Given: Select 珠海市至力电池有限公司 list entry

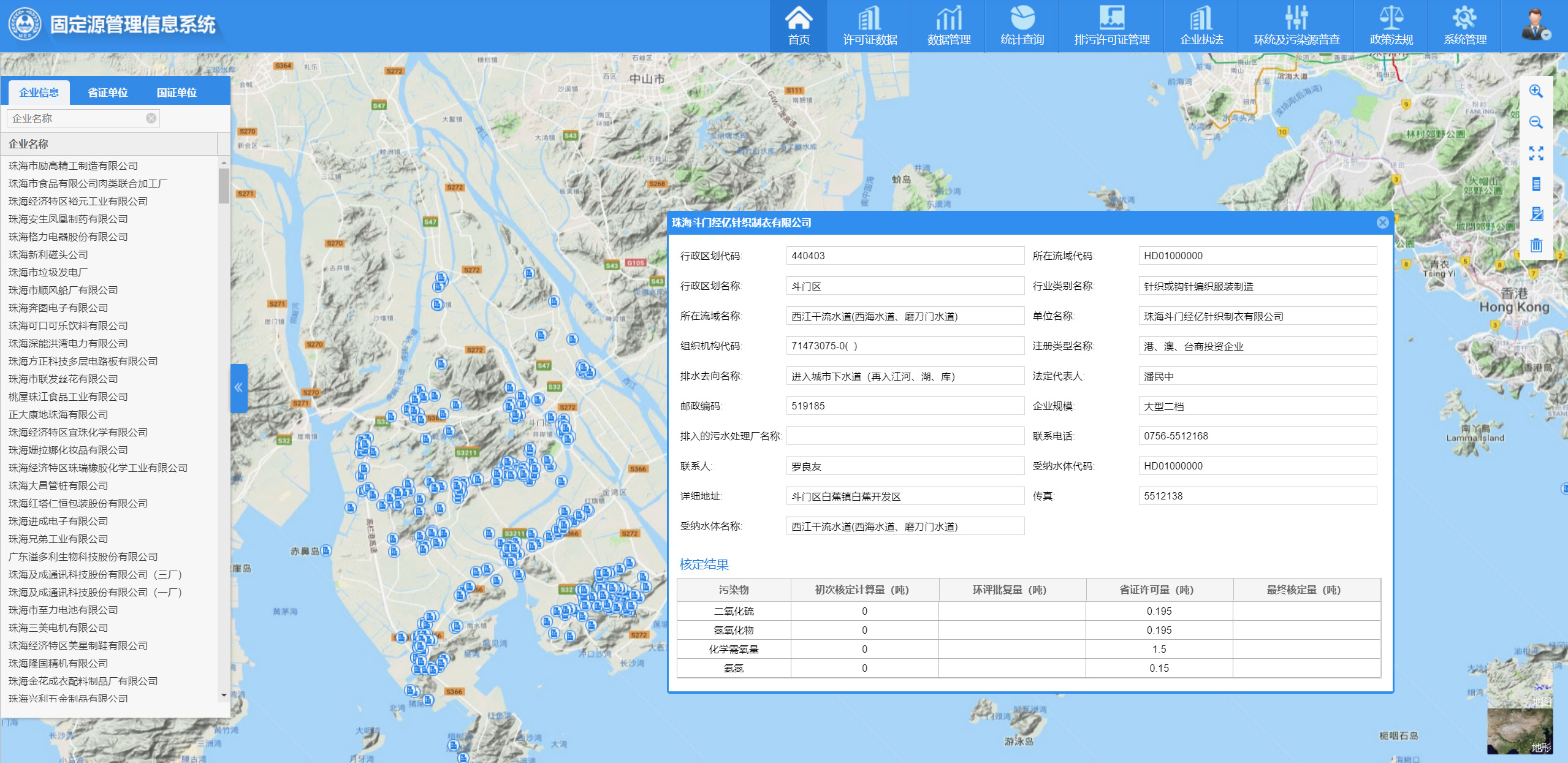Looking at the screenshot, I should (x=63, y=610).
